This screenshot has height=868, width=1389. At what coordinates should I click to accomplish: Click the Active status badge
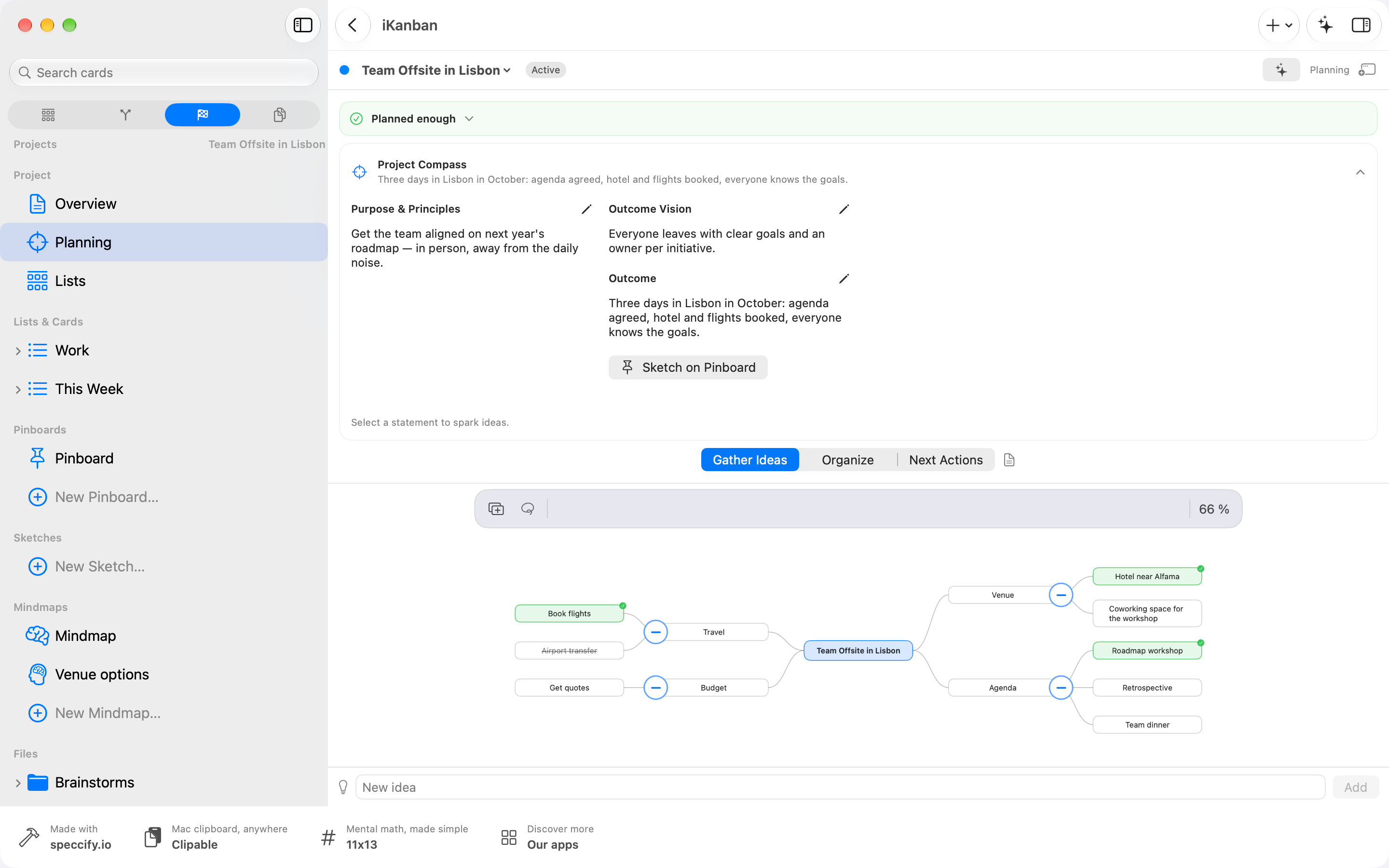click(545, 70)
